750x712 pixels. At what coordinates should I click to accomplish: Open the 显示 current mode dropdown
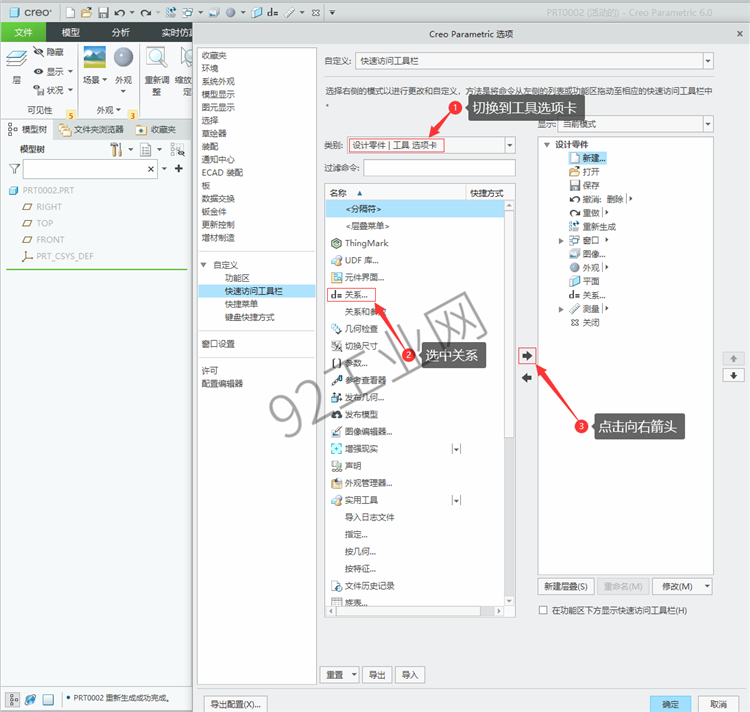click(x=708, y=124)
